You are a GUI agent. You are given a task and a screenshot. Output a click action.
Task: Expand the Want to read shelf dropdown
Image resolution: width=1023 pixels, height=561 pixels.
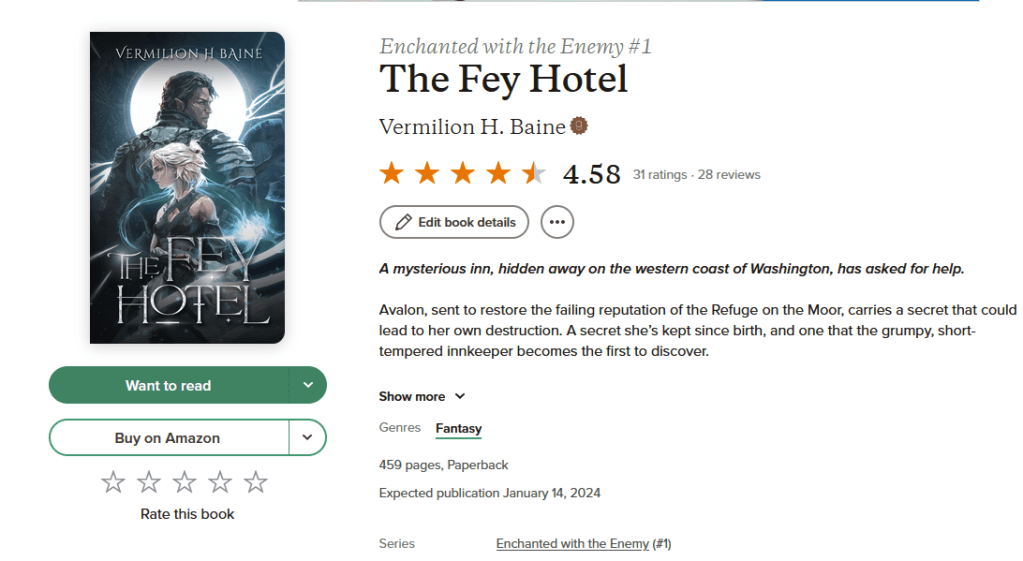click(308, 385)
